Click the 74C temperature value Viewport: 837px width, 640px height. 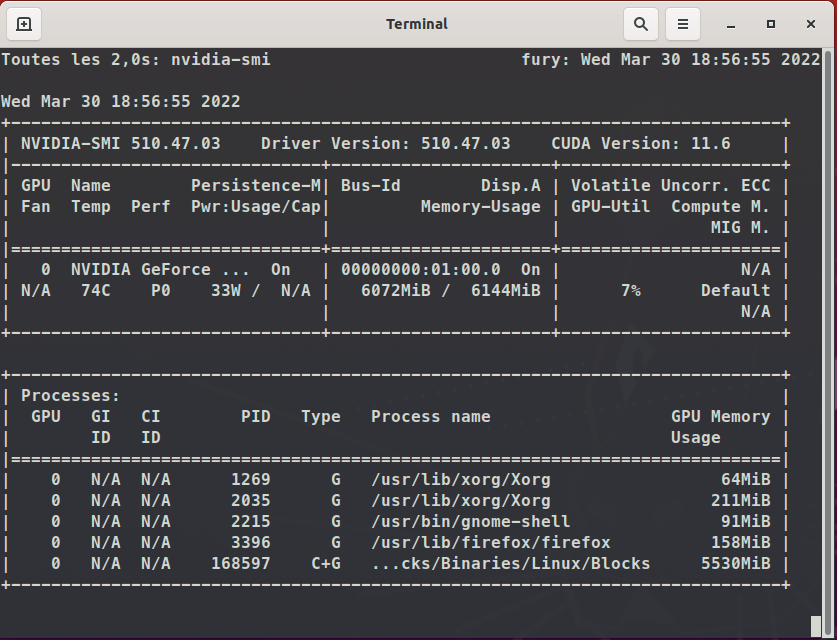[x=96, y=290]
